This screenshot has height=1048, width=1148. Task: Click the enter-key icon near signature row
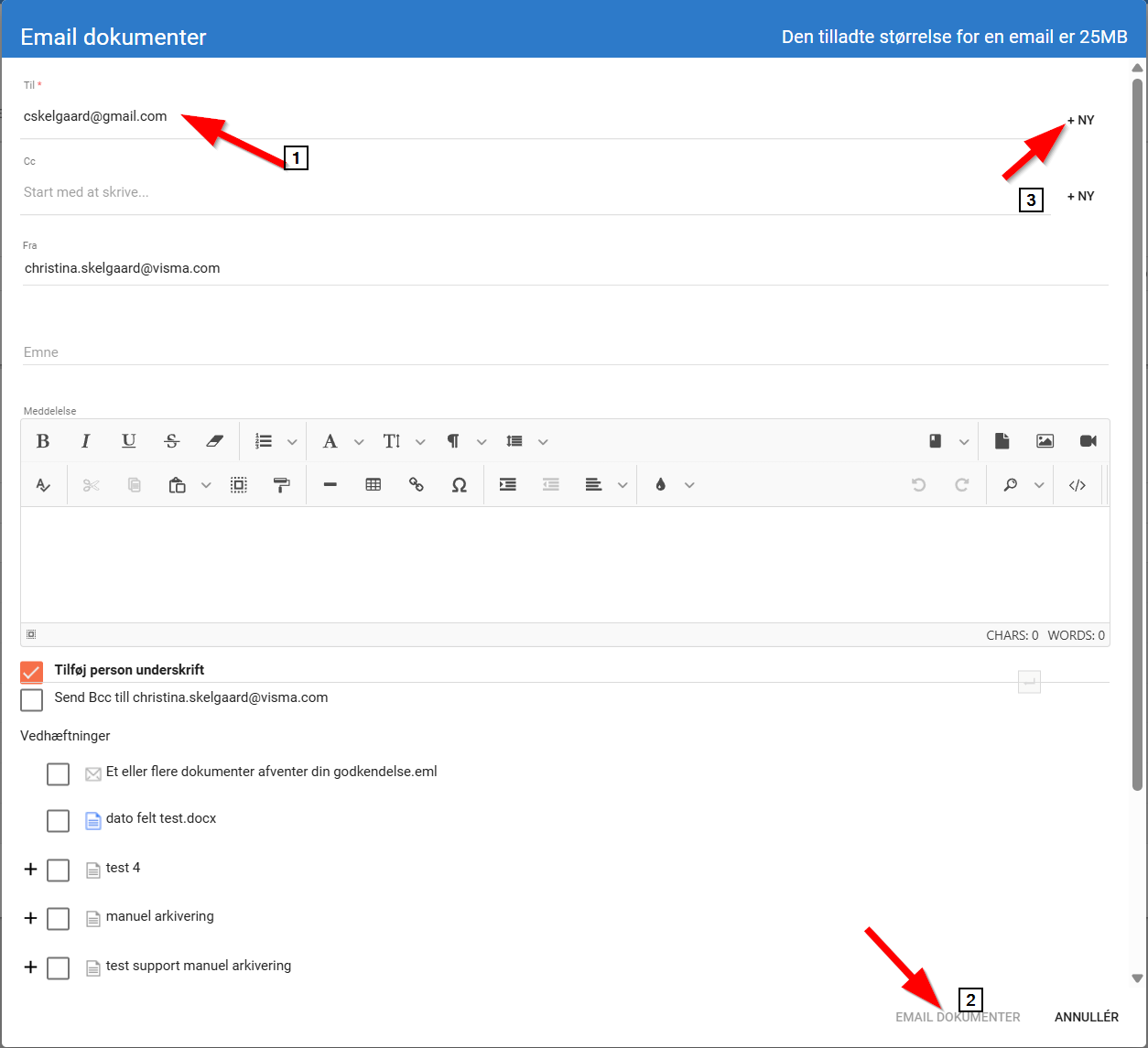point(1030,682)
